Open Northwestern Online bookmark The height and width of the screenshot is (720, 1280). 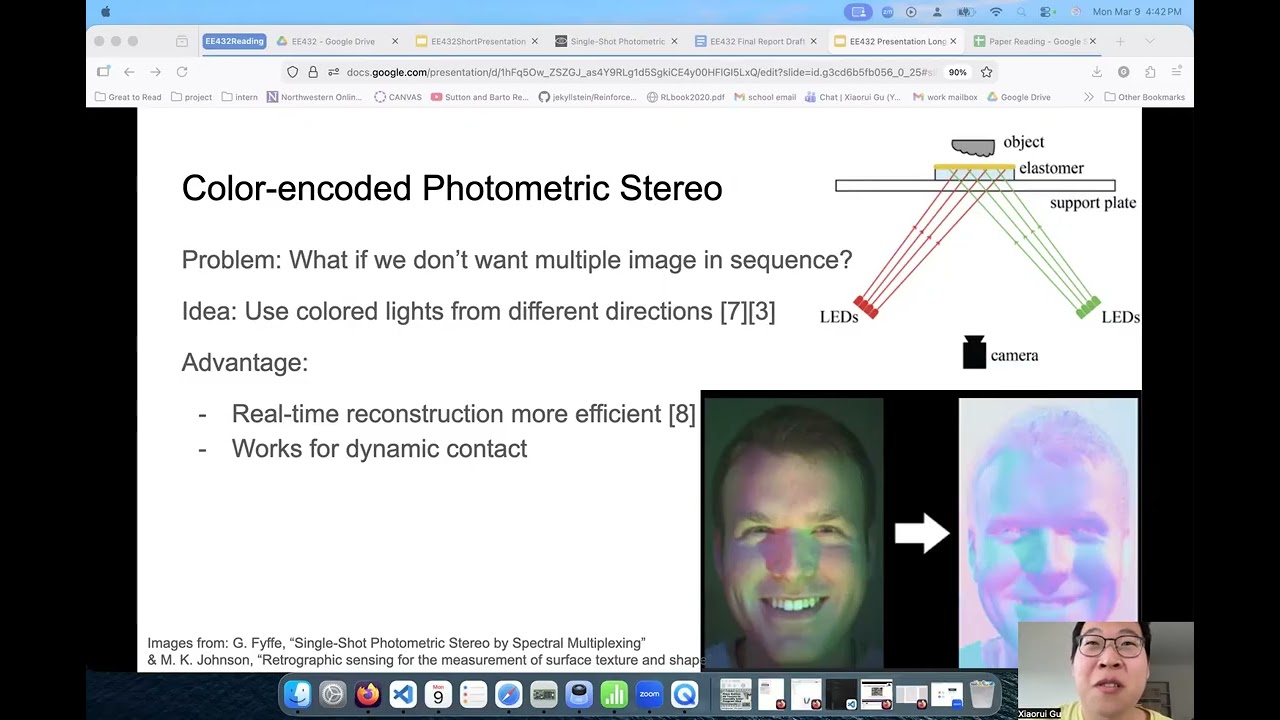coord(314,97)
